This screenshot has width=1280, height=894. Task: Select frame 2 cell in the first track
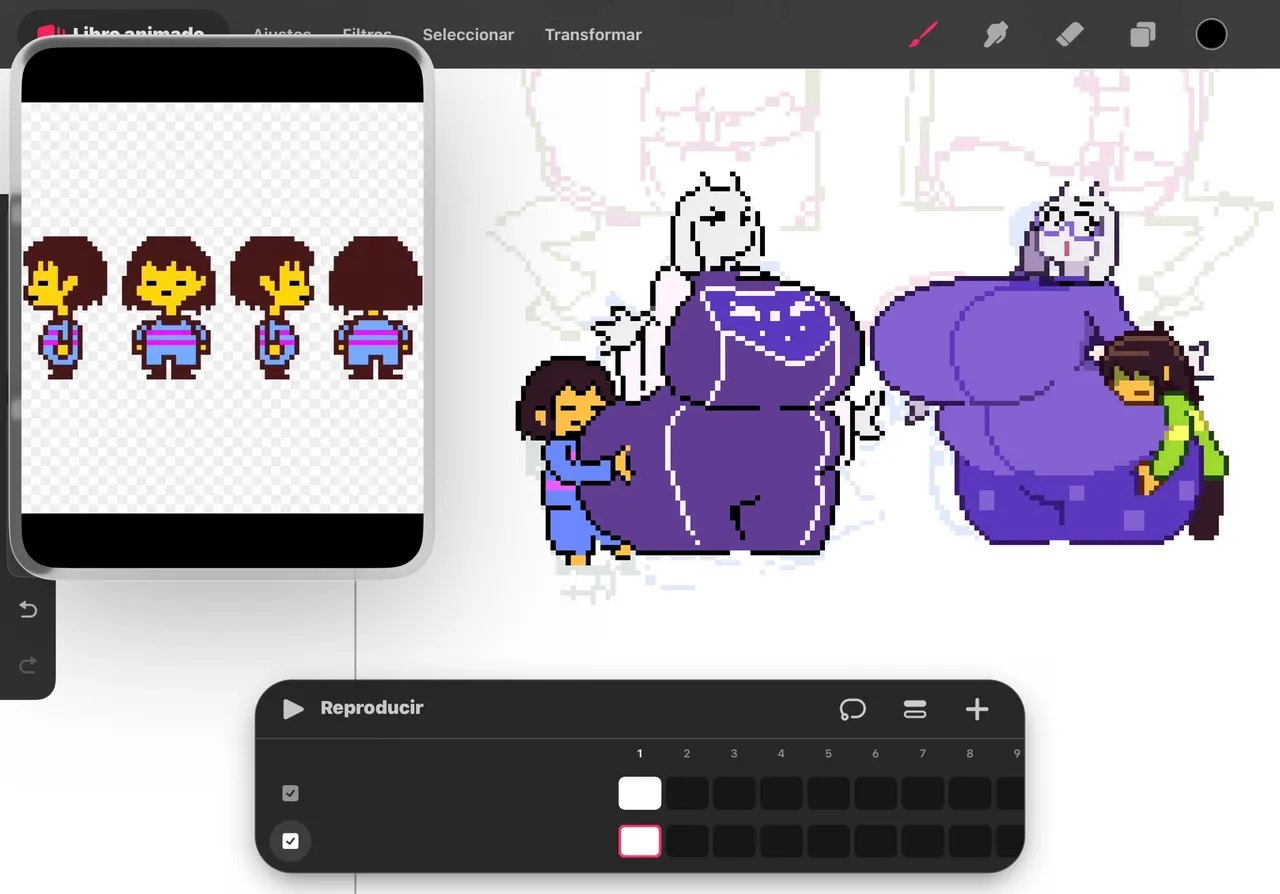click(x=687, y=793)
